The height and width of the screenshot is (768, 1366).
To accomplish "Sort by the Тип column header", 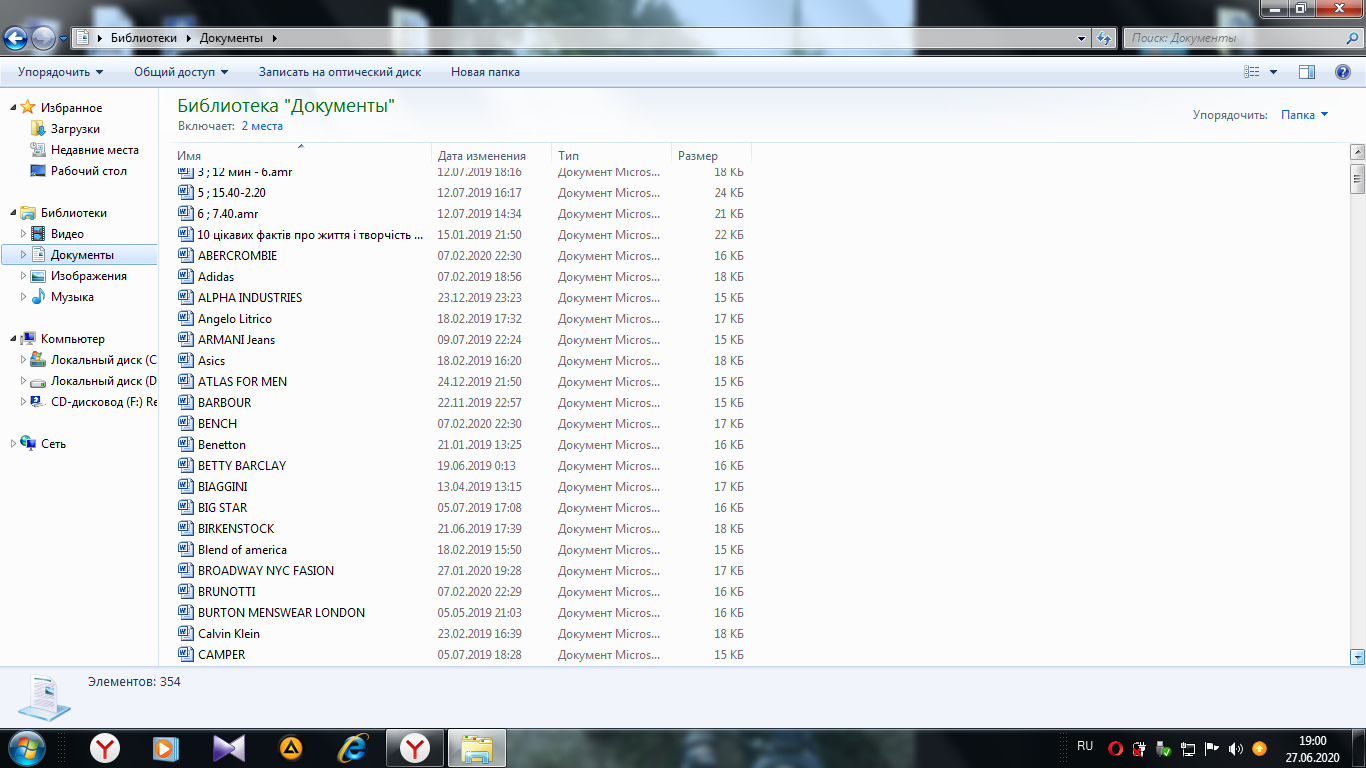I will [612, 155].
